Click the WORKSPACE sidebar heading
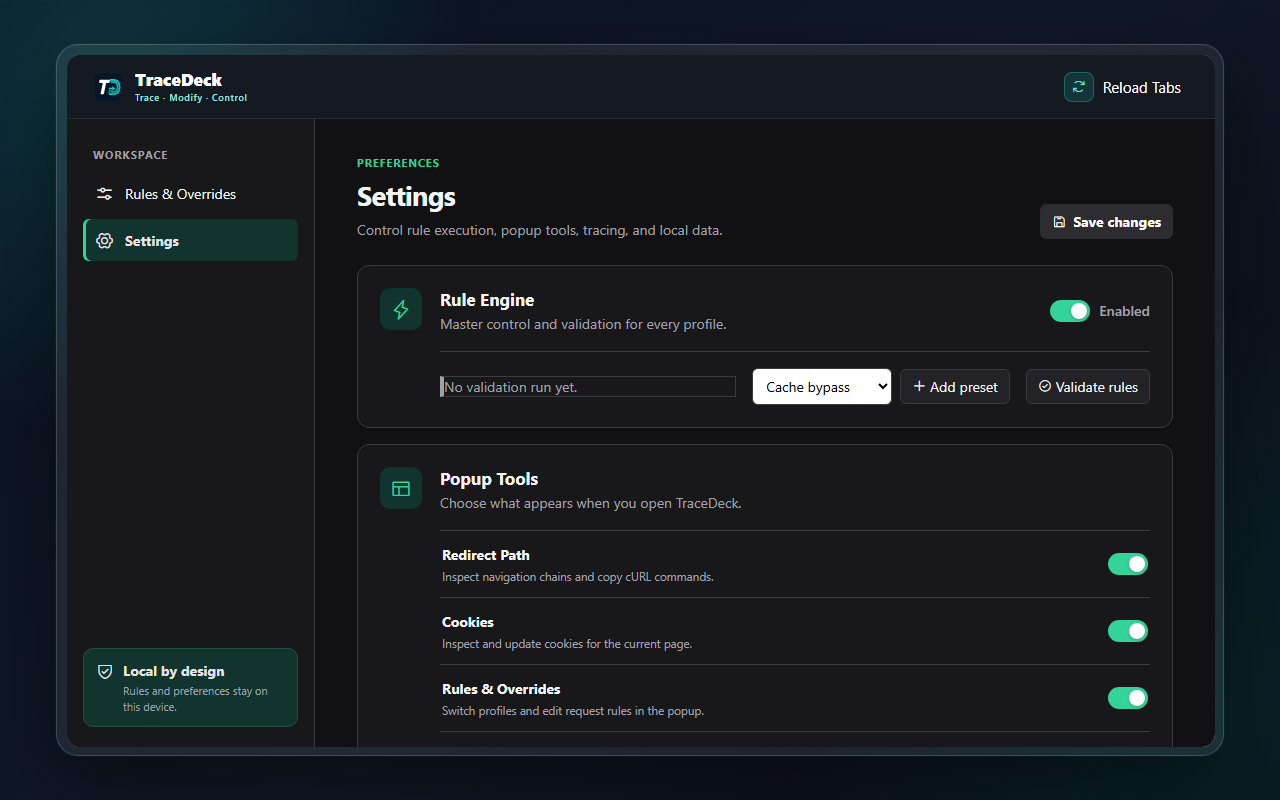 [x=130, y=155]
